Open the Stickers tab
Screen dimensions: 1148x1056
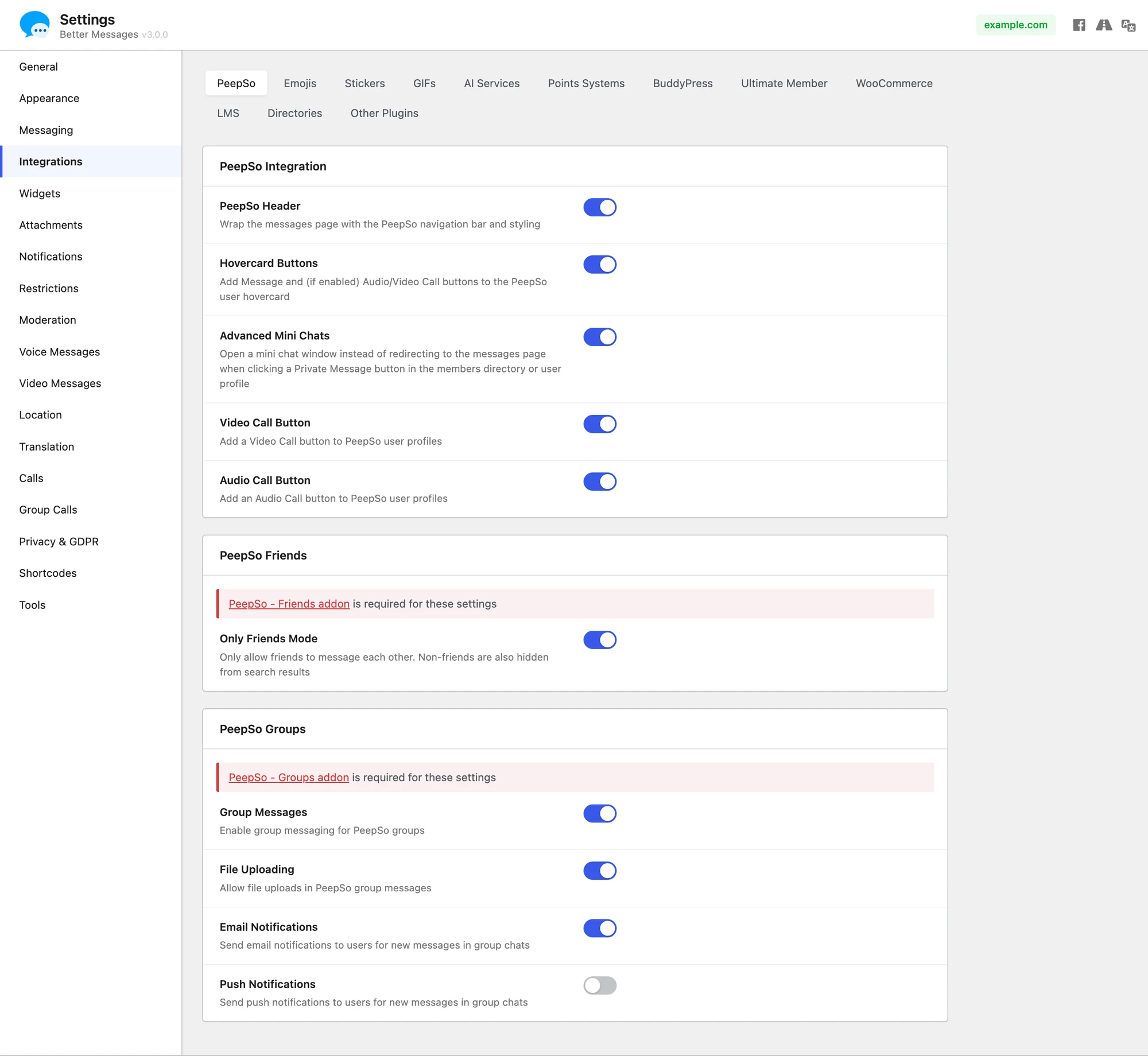[364, 83]
